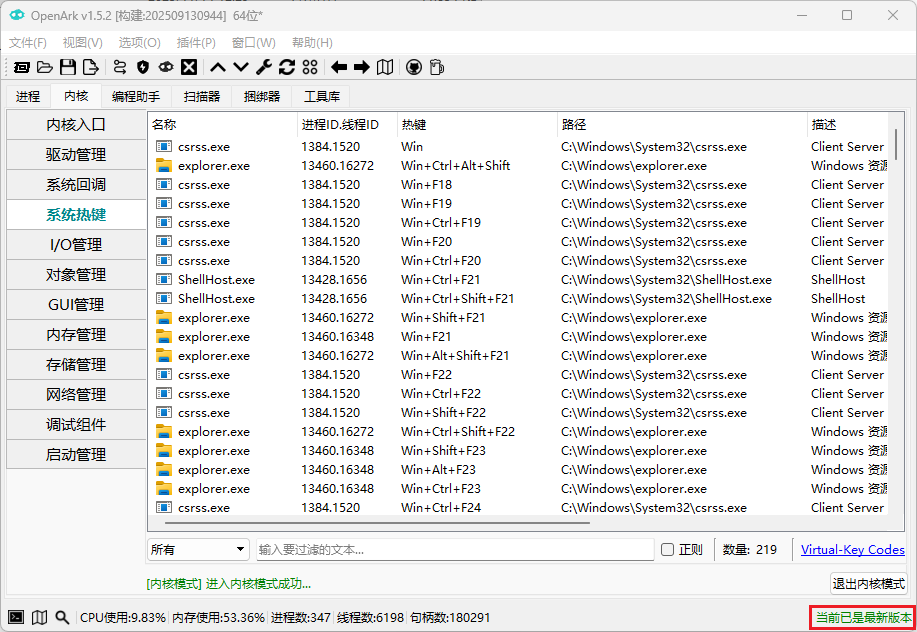Open the 插件(P) menu

(x=196, y=43)
